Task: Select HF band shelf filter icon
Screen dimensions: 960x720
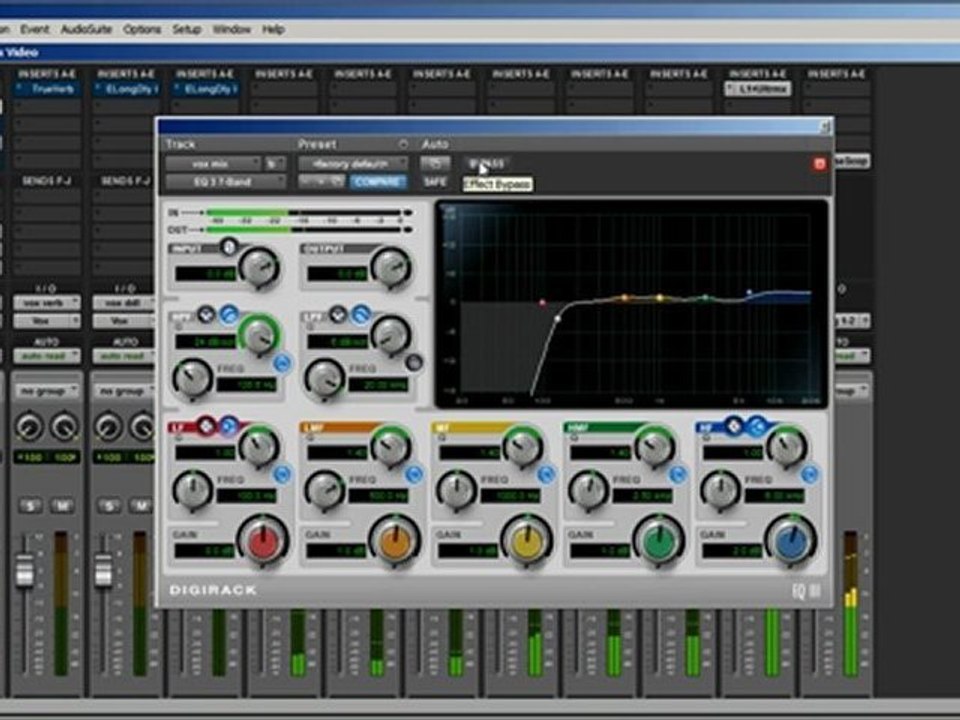Action: point(757,424)
